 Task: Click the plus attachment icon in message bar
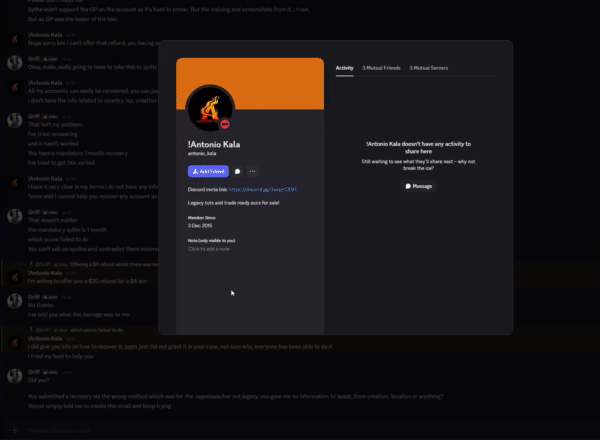15,430
